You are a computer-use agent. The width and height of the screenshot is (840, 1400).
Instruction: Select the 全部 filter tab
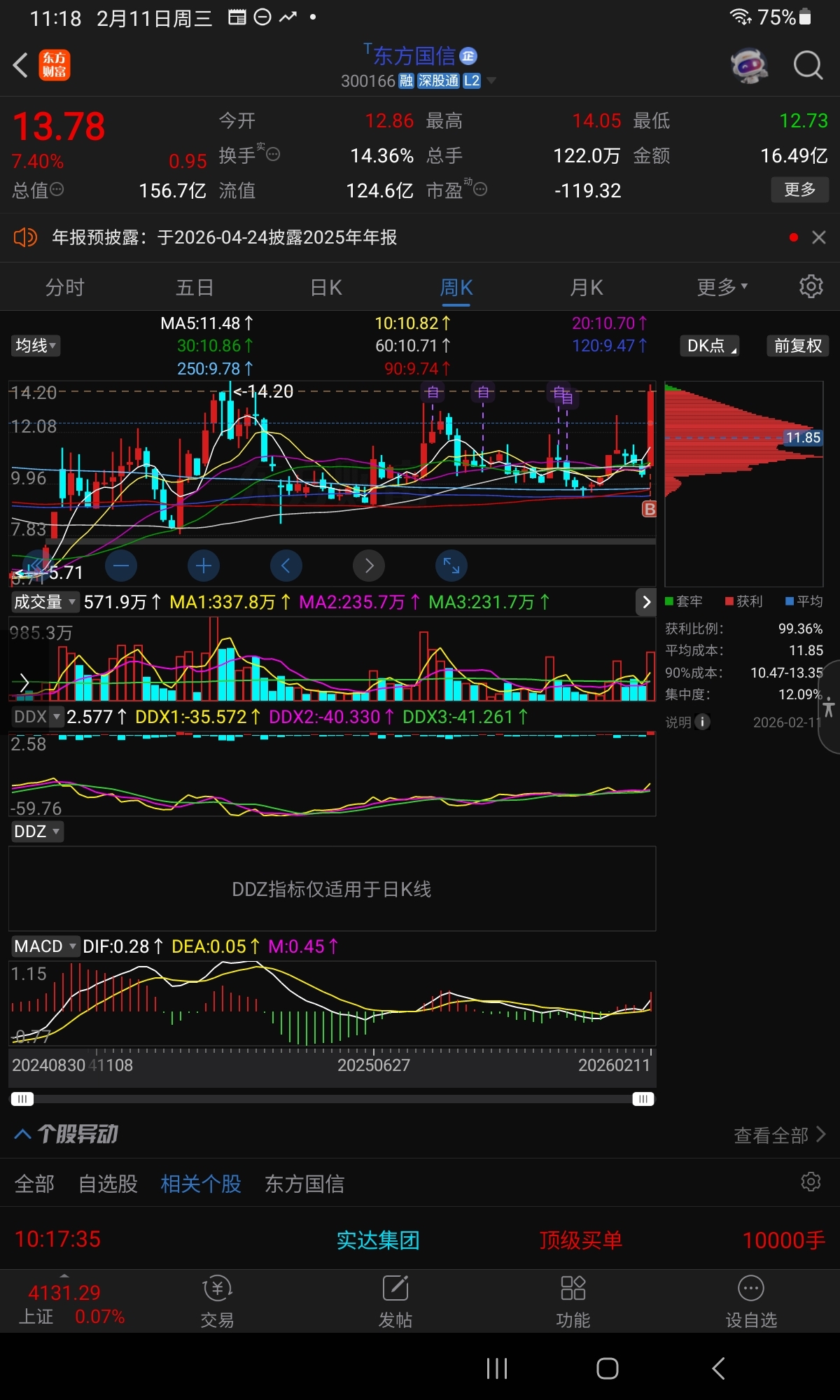pos(34,1183)
